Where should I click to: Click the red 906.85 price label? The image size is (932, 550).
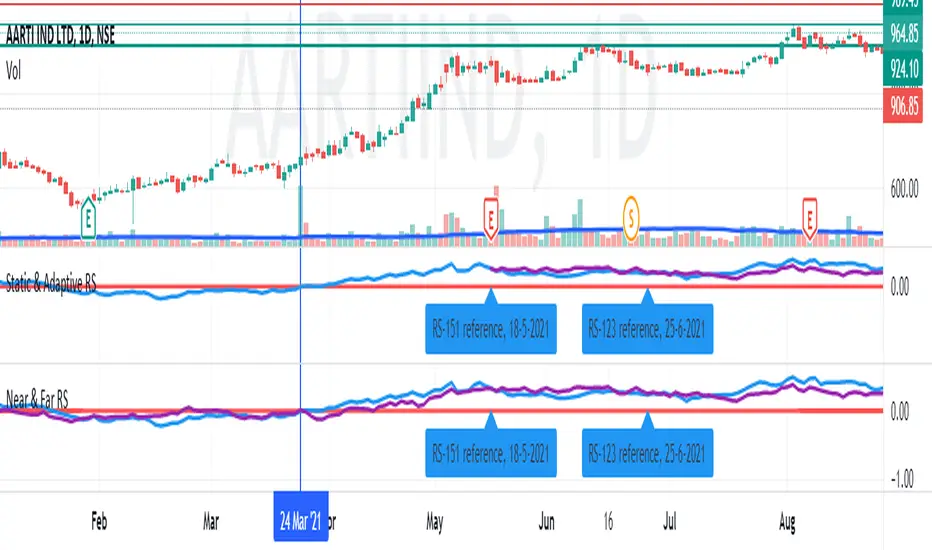pos(903,106)
